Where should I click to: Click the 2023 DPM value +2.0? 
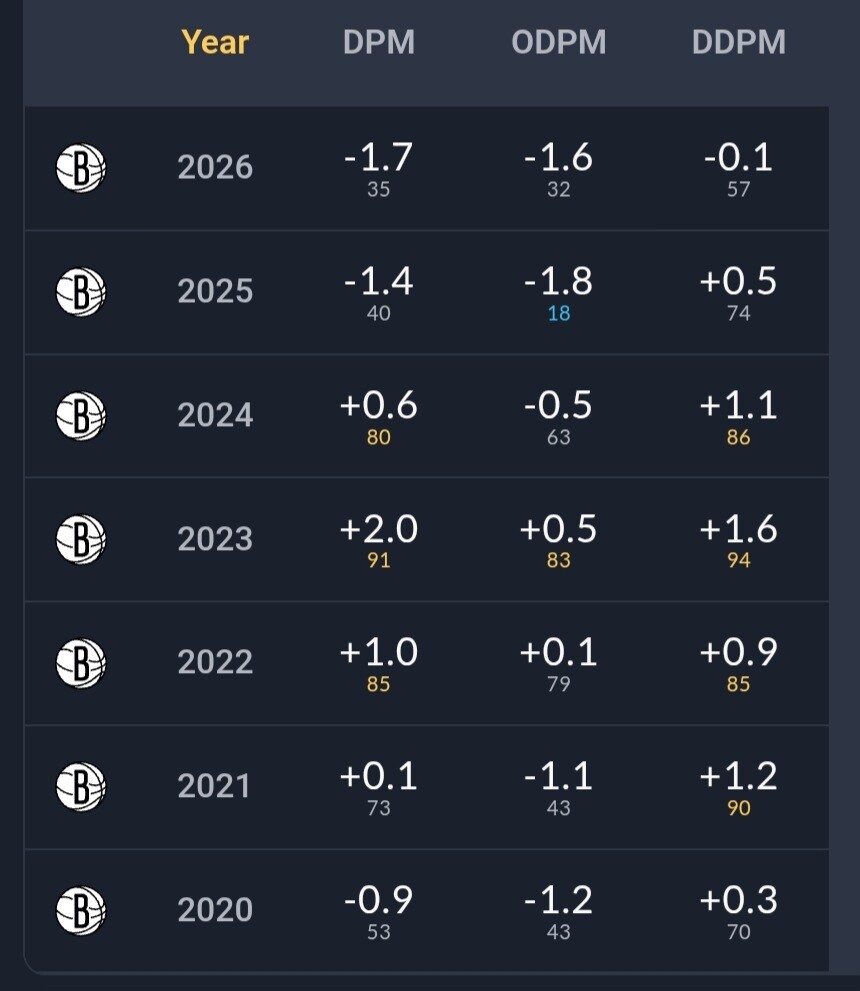[x=379, y=529]
